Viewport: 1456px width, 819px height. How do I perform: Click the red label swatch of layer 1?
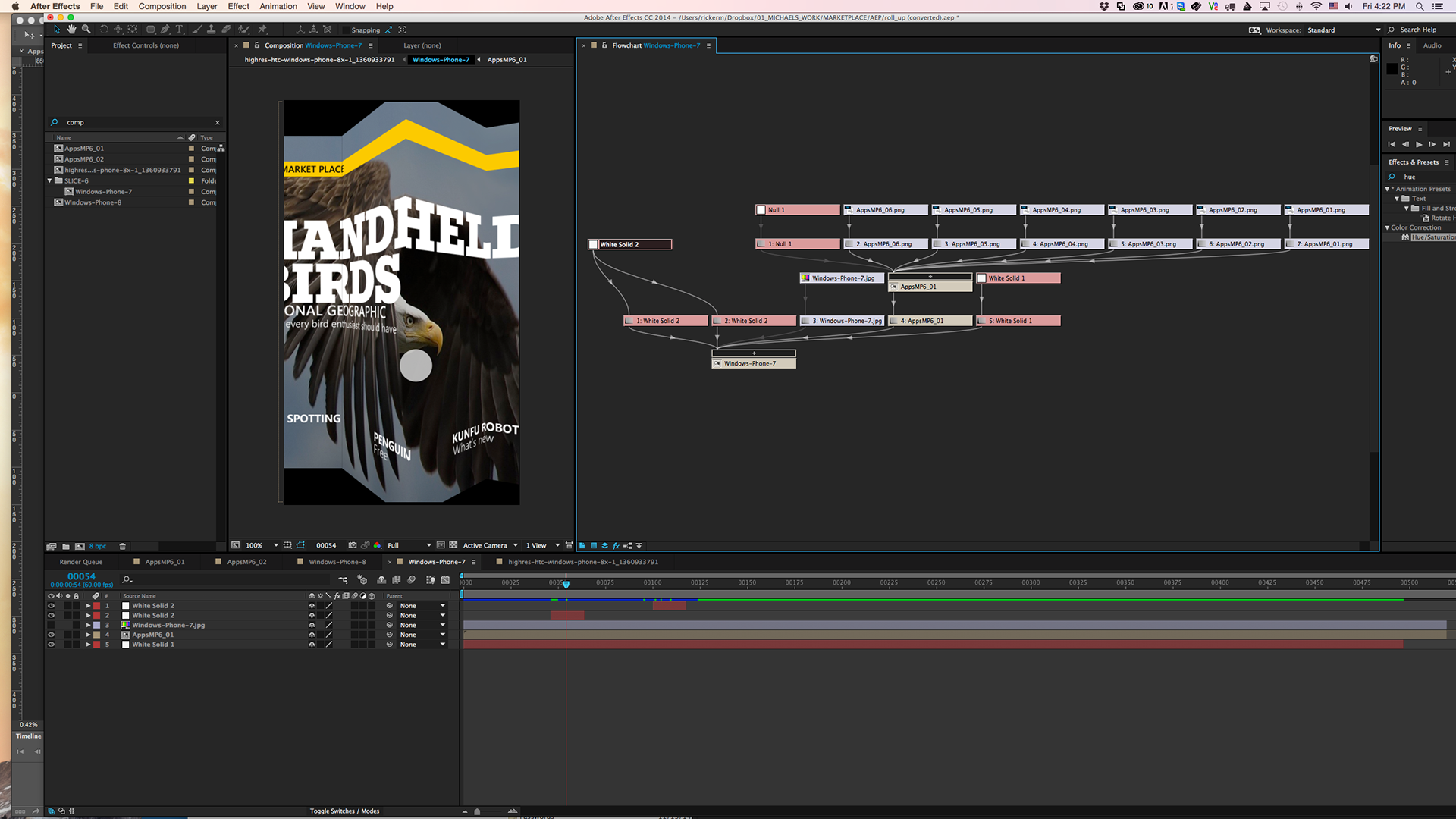(96, 606)
